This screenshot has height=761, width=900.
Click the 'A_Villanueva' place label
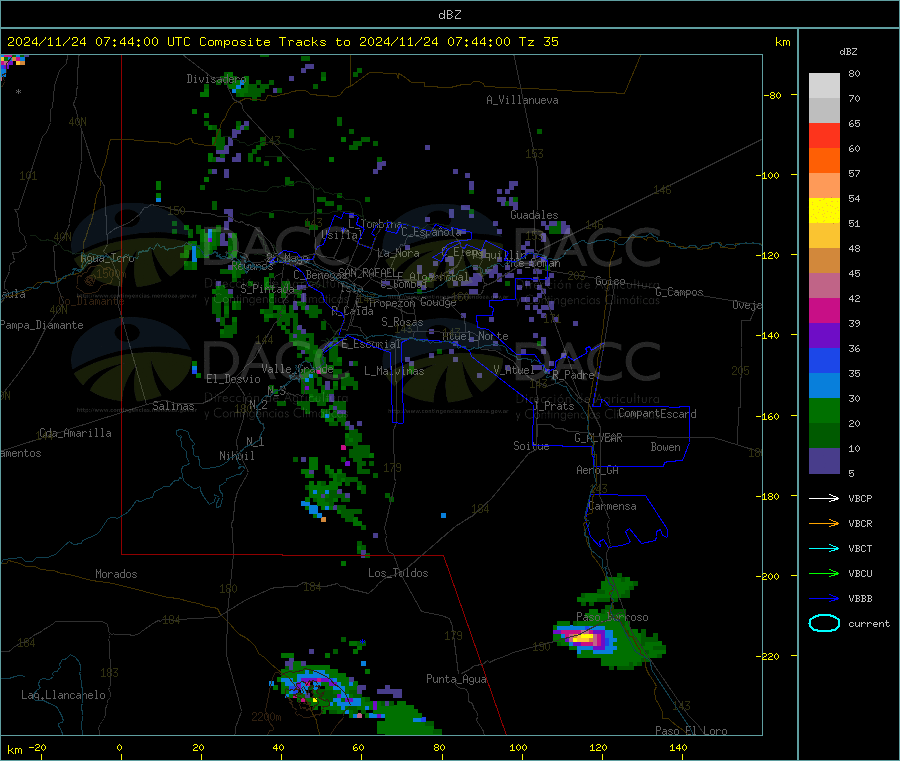[522, 100]
